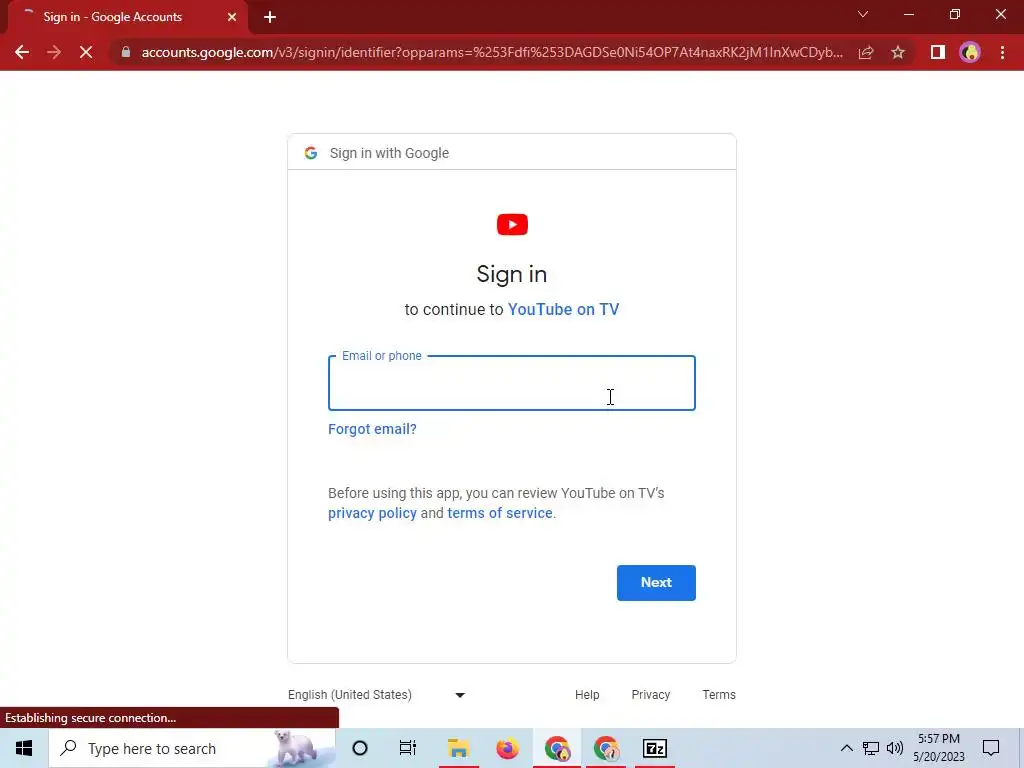
Task: Open the YouTube on TV link
Action: (564, 310)
